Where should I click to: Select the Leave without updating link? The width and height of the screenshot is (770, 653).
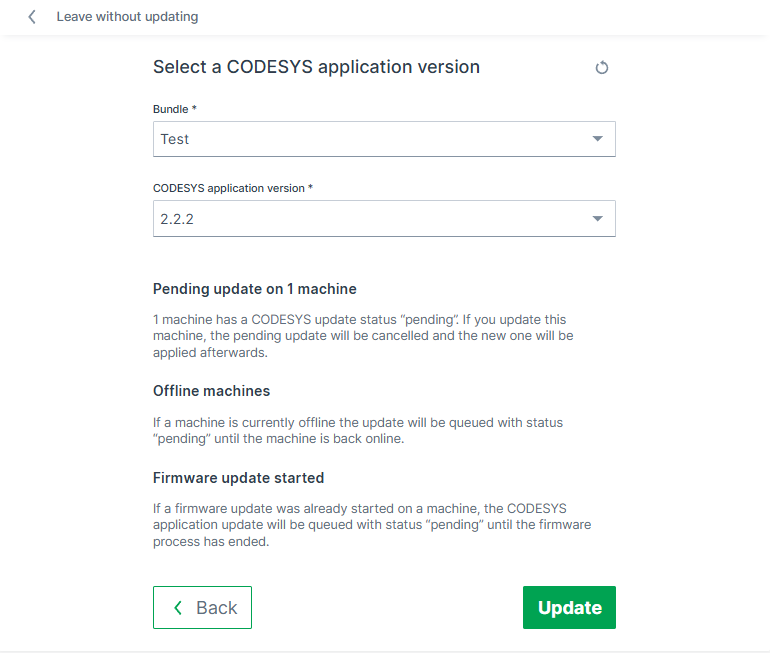pyautogui.click(x=127, y=17)
